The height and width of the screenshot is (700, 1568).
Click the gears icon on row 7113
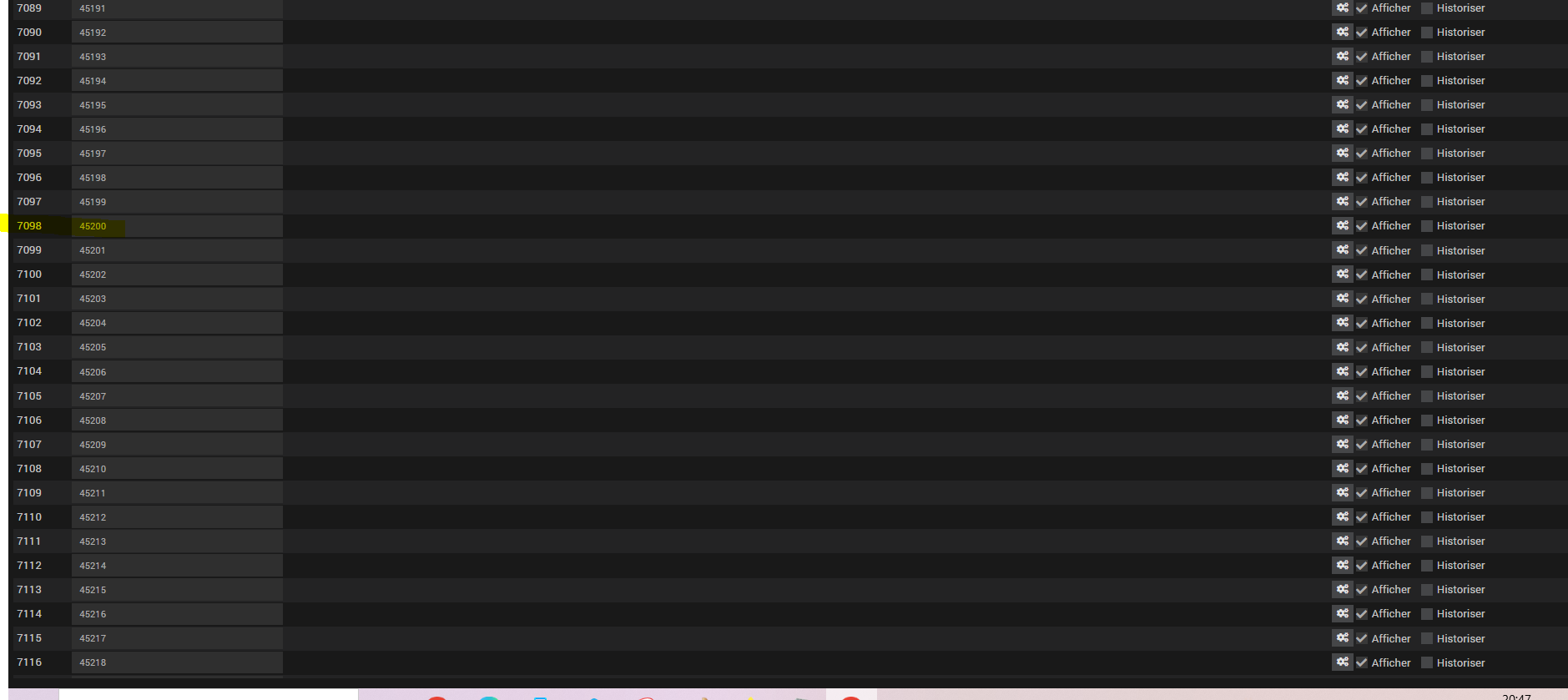(1342, 589)
